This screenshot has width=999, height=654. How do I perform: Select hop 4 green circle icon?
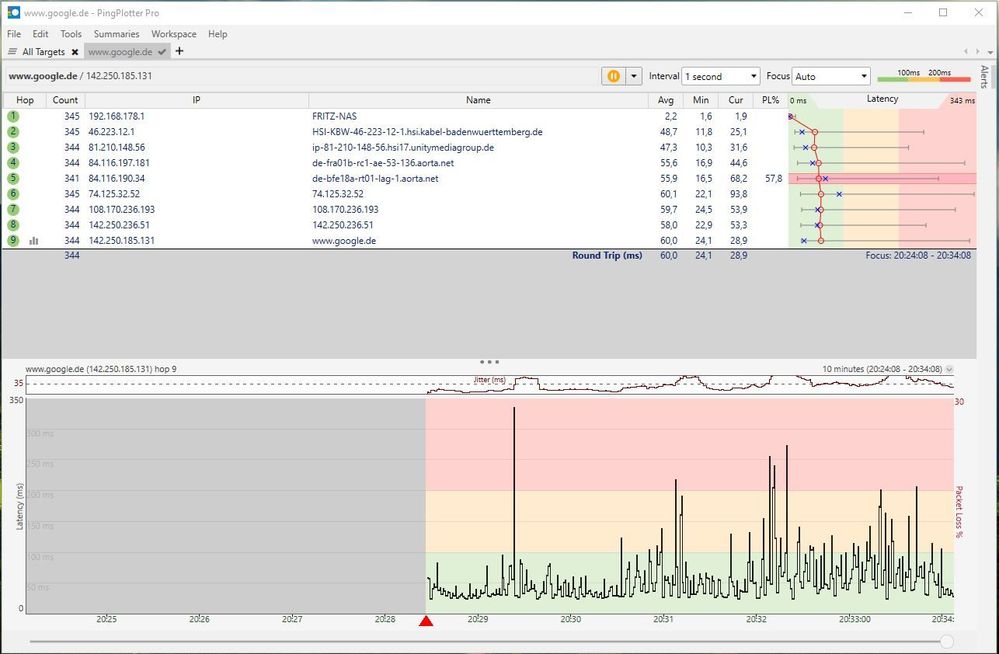(13, 163)
